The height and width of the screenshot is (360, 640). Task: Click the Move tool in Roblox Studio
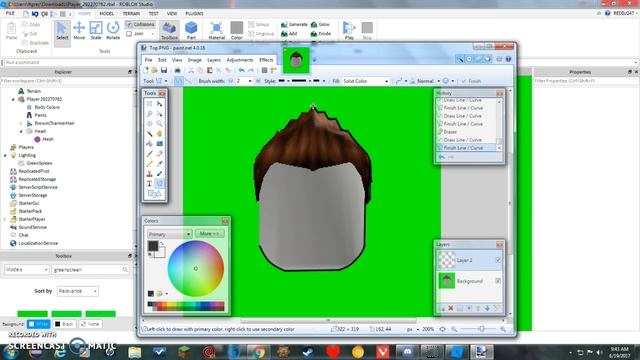79,31
